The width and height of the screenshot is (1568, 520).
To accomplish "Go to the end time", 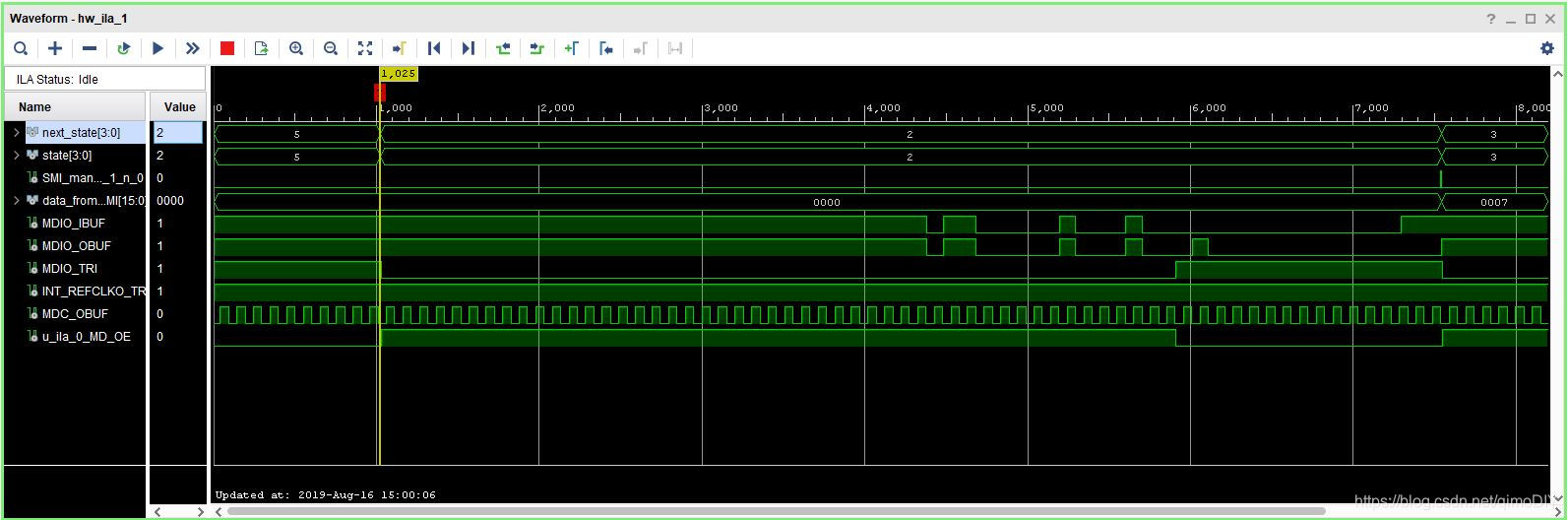I will coord(469,48).
